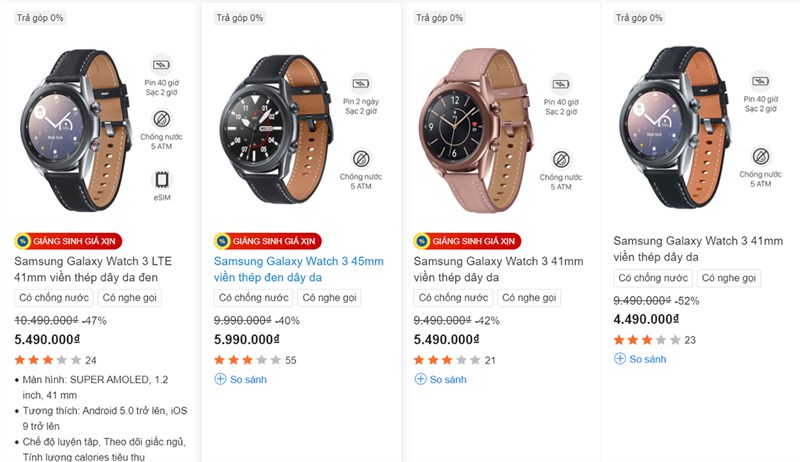The height and width of the screenshot is (462, 800).
Task: Click 'So sánh' under the pink watch
Action: pyautogui.click(x=441, y=379)
